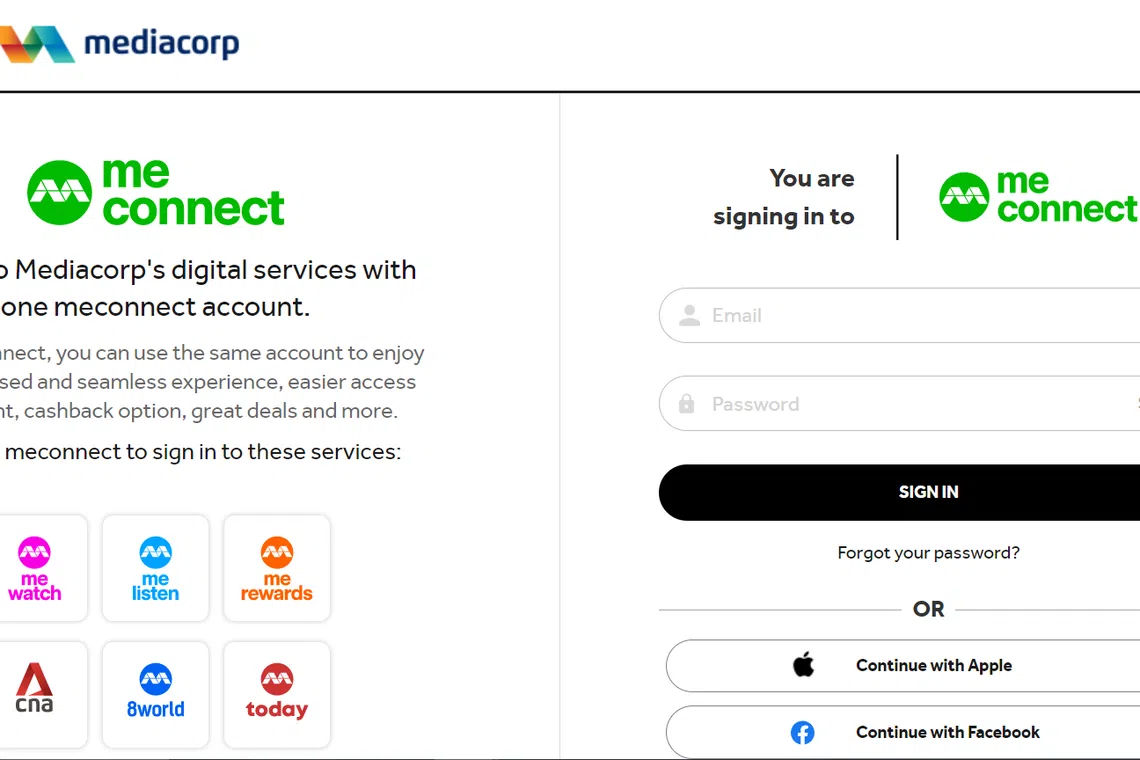Click the meconnect logo beside "You are signing in to"

pyautogui.click(x=1038, y=197)
